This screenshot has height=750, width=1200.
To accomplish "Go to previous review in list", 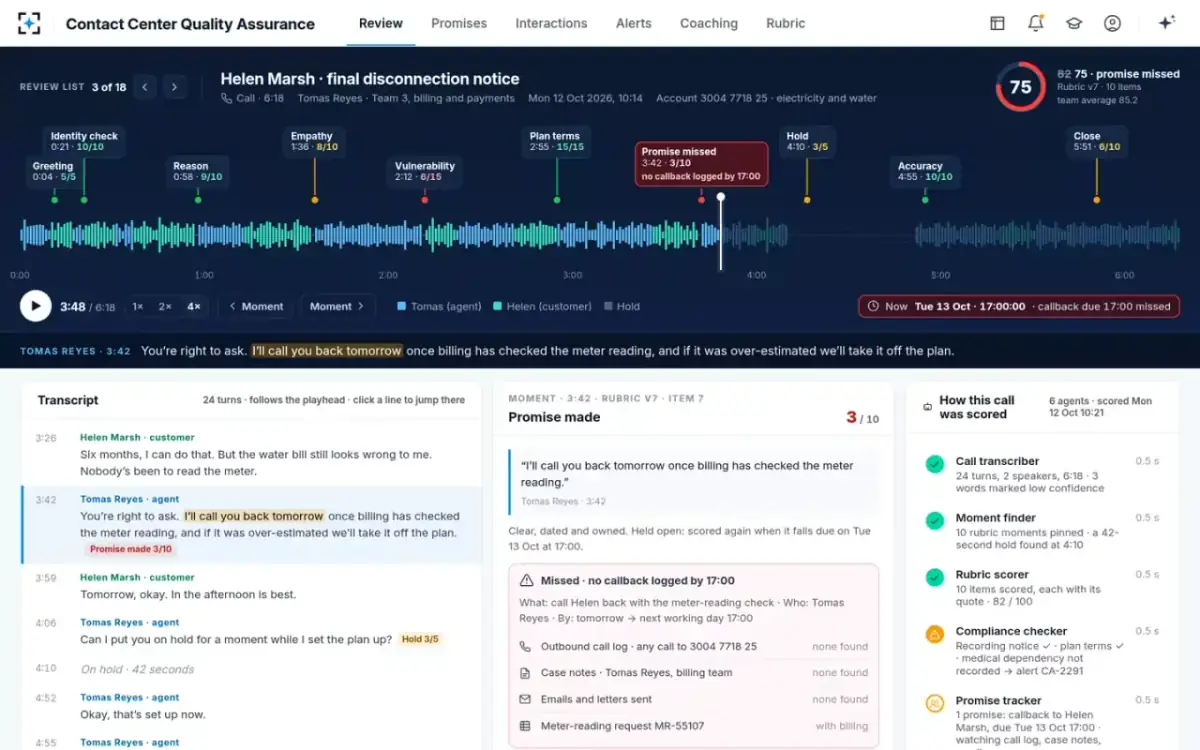I will click(x=145, y=87).
